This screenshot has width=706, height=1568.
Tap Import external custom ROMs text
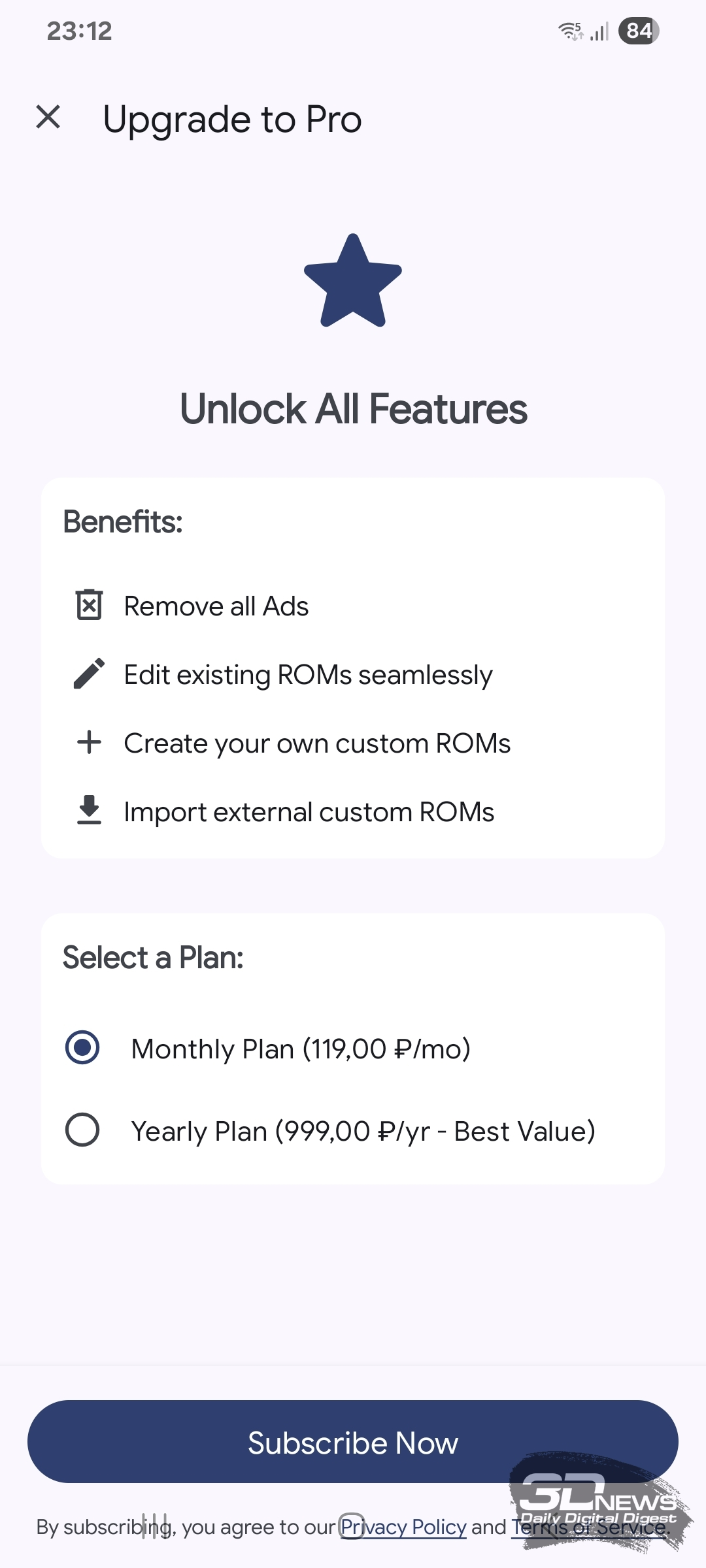(309, 812)
